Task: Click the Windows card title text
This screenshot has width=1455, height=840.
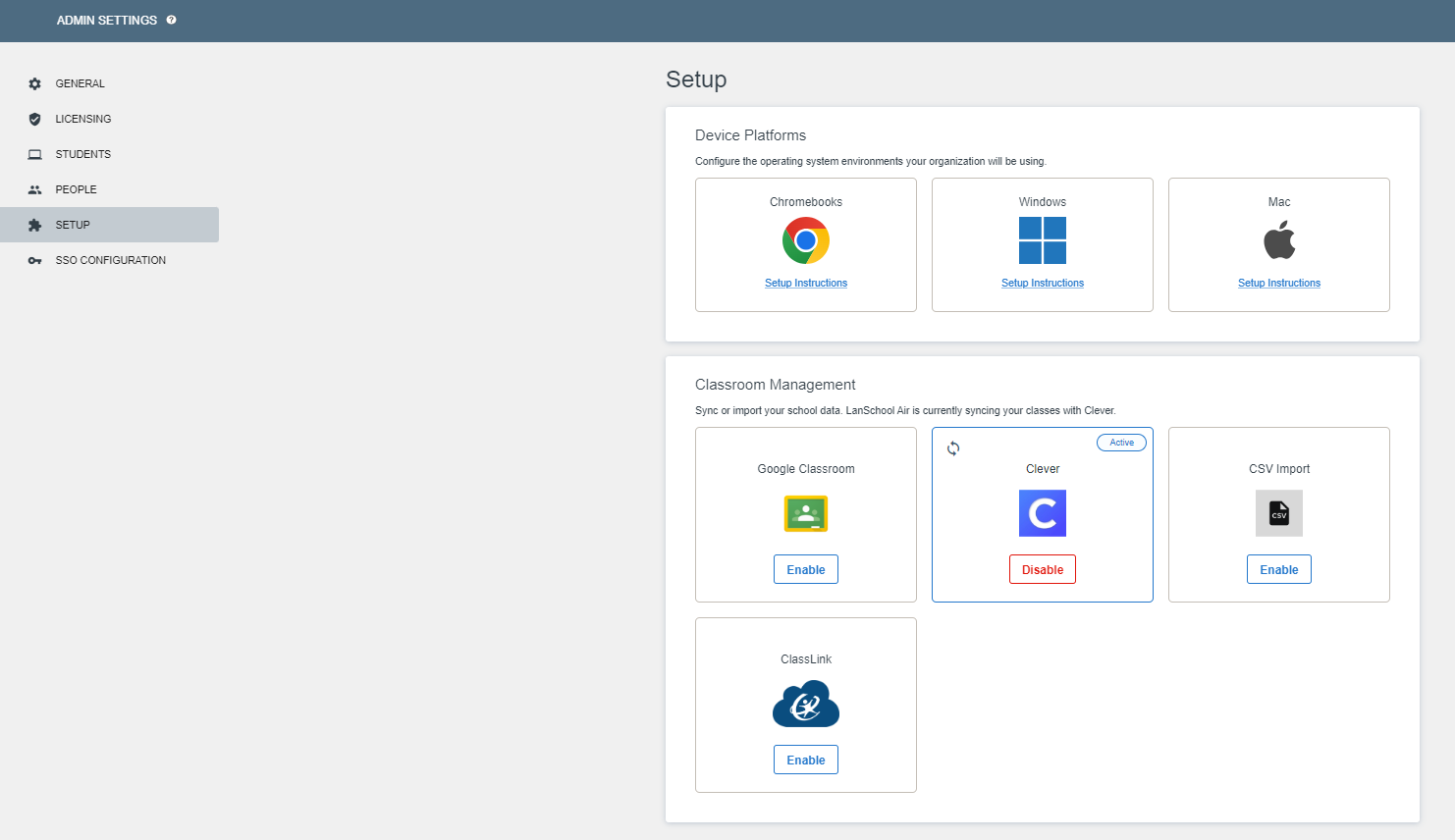Action: (1043, 202)
